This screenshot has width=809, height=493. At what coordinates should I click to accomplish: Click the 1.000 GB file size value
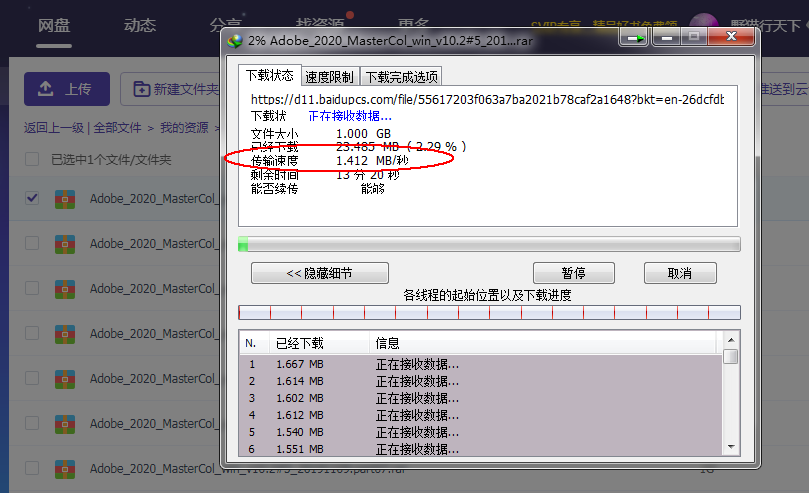[363, 134]
